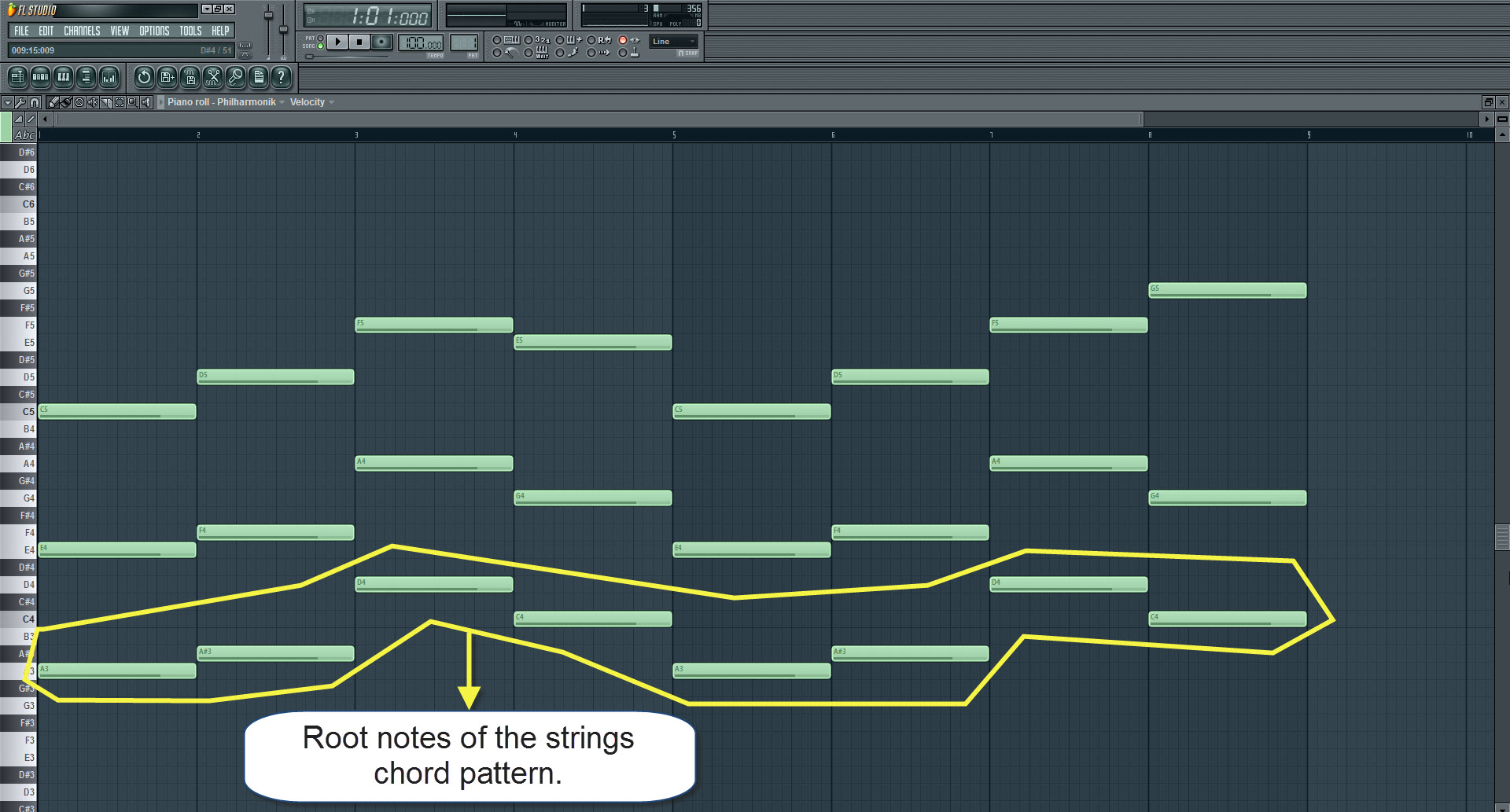Open the project notepad icon

259,77
